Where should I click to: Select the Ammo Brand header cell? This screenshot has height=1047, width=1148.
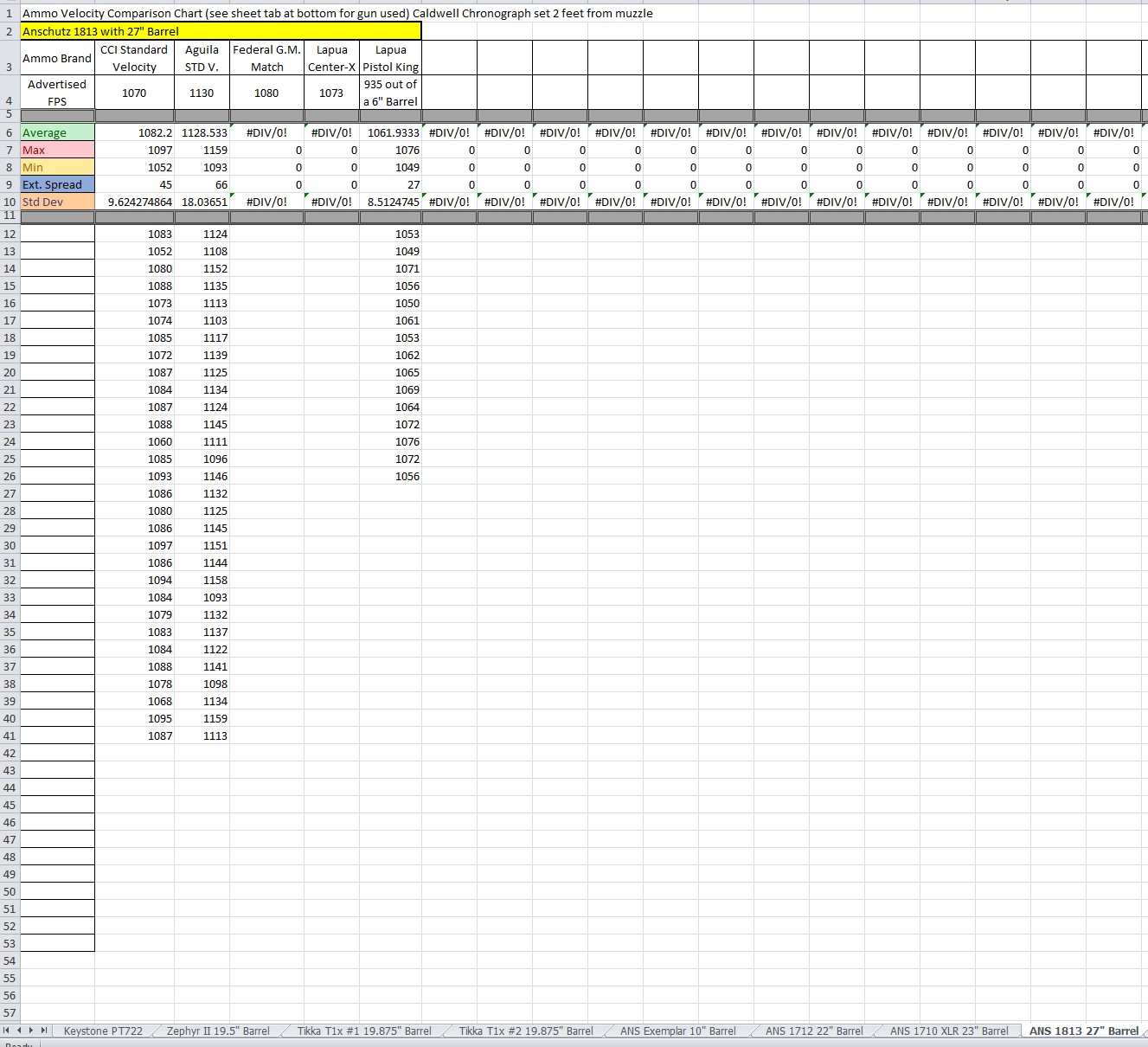[57, 58]
